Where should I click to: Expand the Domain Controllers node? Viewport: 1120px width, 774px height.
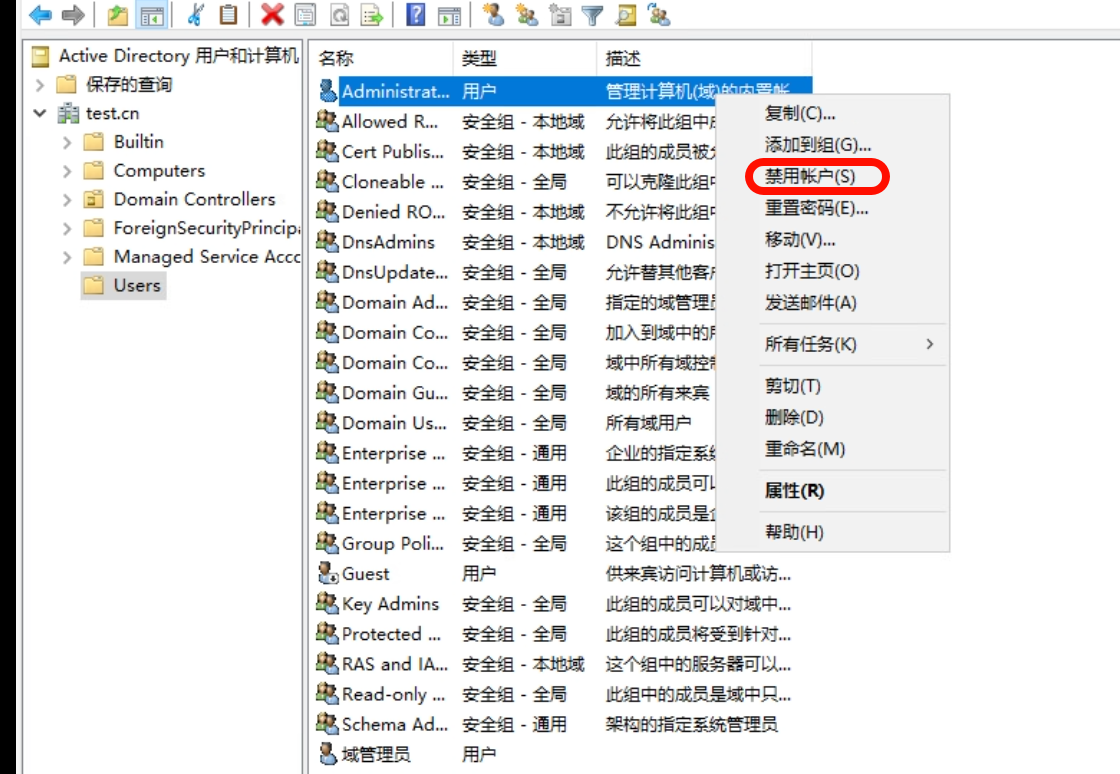[67, 199]
